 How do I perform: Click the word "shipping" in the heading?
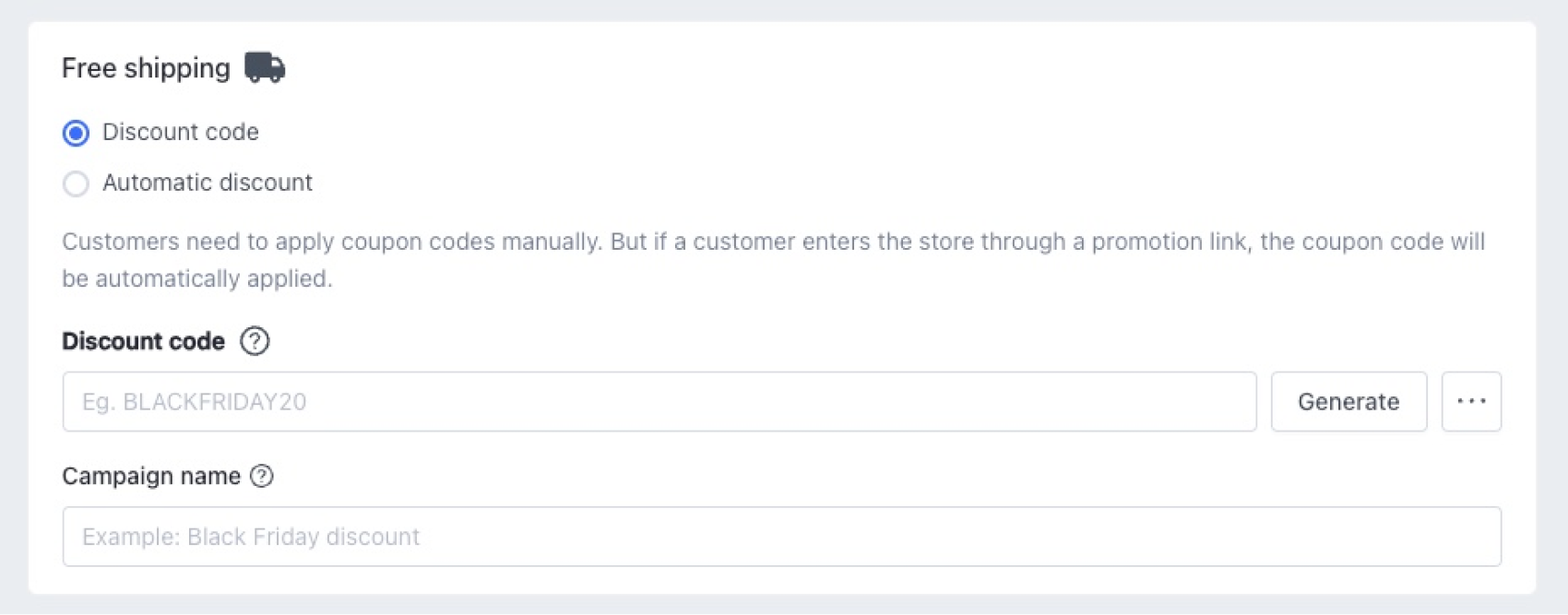click(x=177, y=68)
